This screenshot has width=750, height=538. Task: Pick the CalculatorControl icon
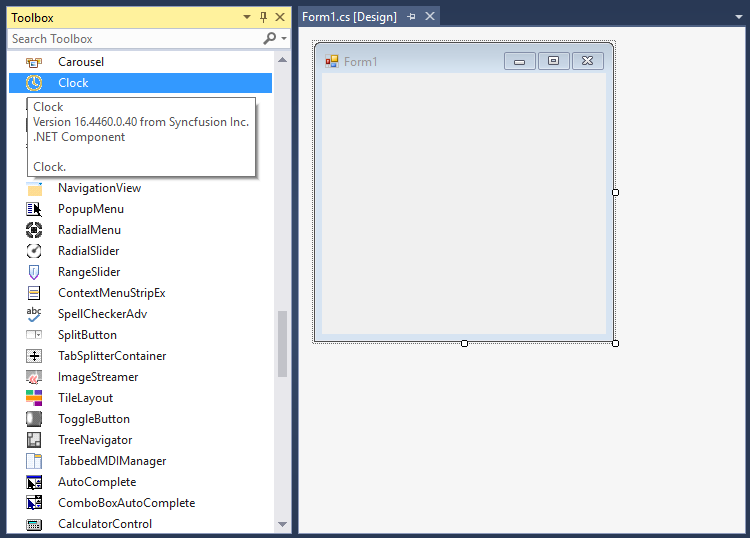[34, 525]
